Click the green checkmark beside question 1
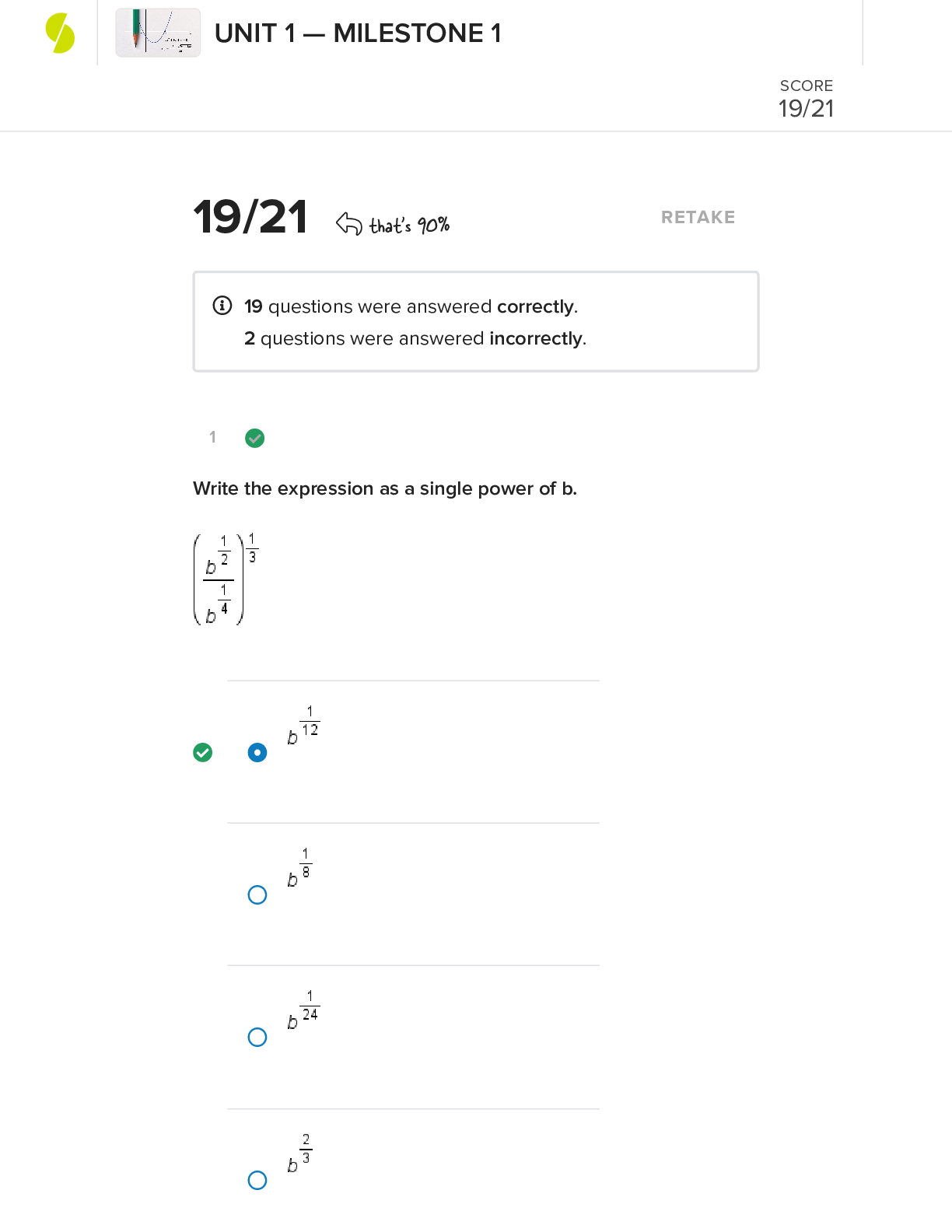952x1232 pixels. pos(254,438)
